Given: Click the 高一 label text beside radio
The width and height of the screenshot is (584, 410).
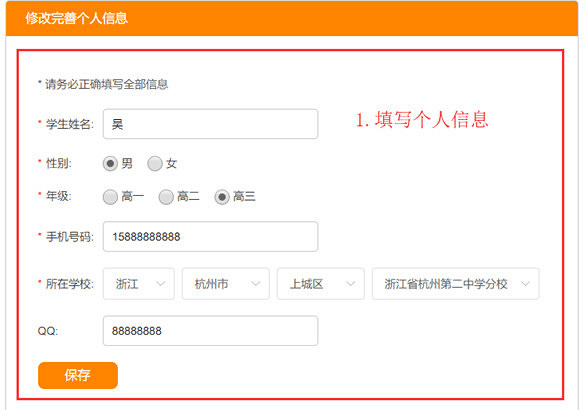Looking at the screenshot, I should point(133,196).
